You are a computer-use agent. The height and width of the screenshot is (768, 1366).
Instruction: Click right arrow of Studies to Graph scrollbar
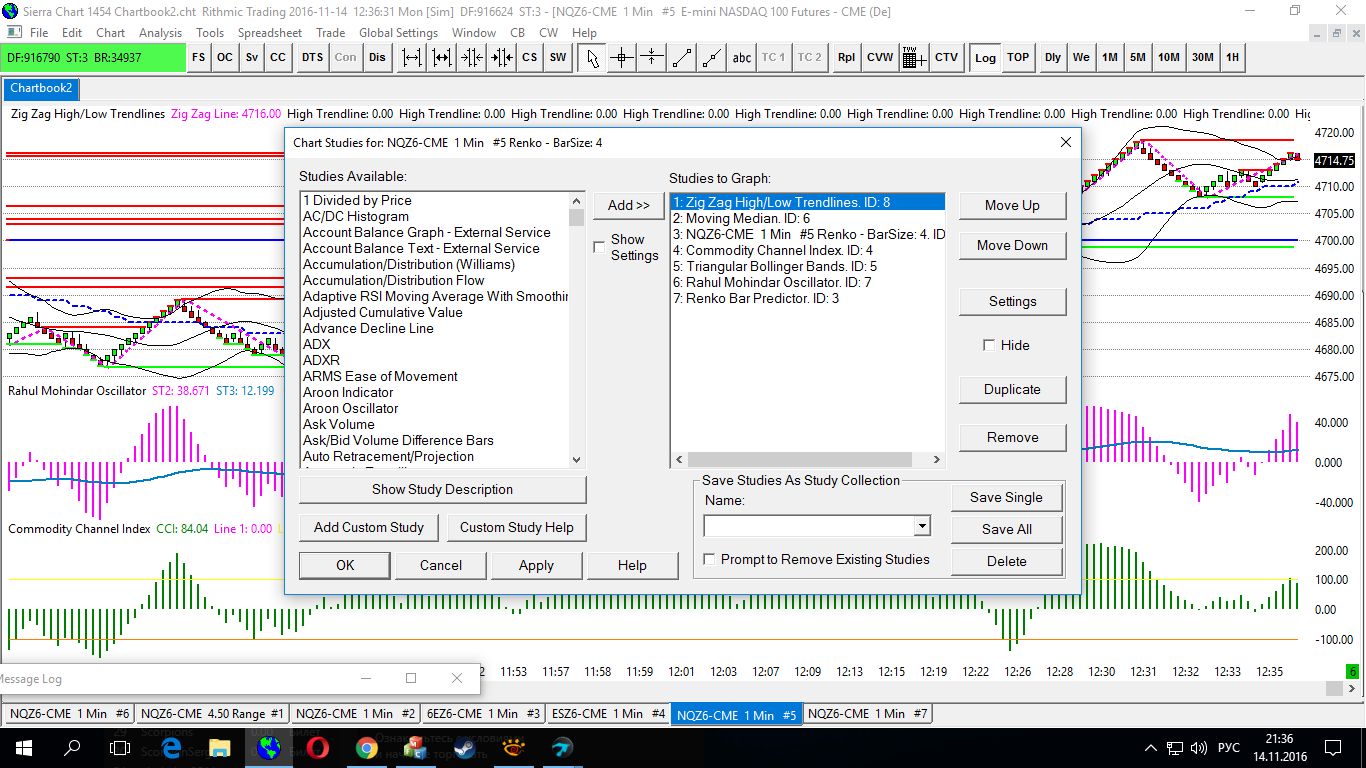(x=937, y=460)
